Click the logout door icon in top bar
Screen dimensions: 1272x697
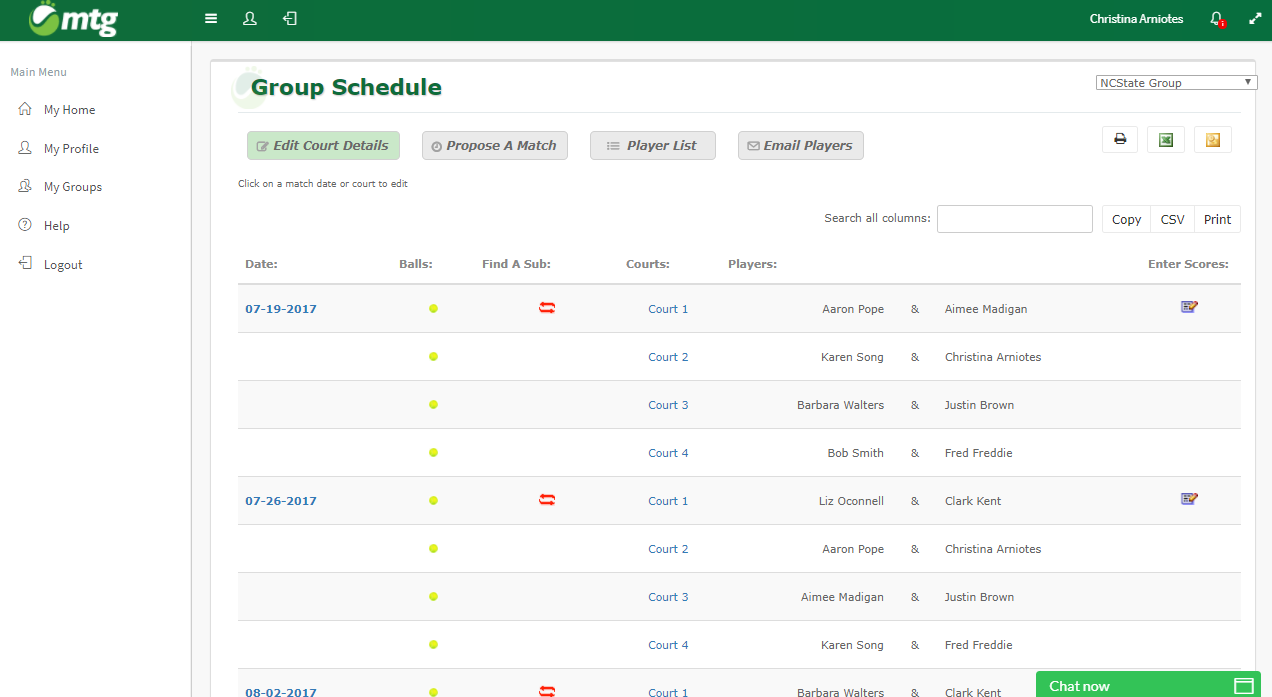pos(290,19)
